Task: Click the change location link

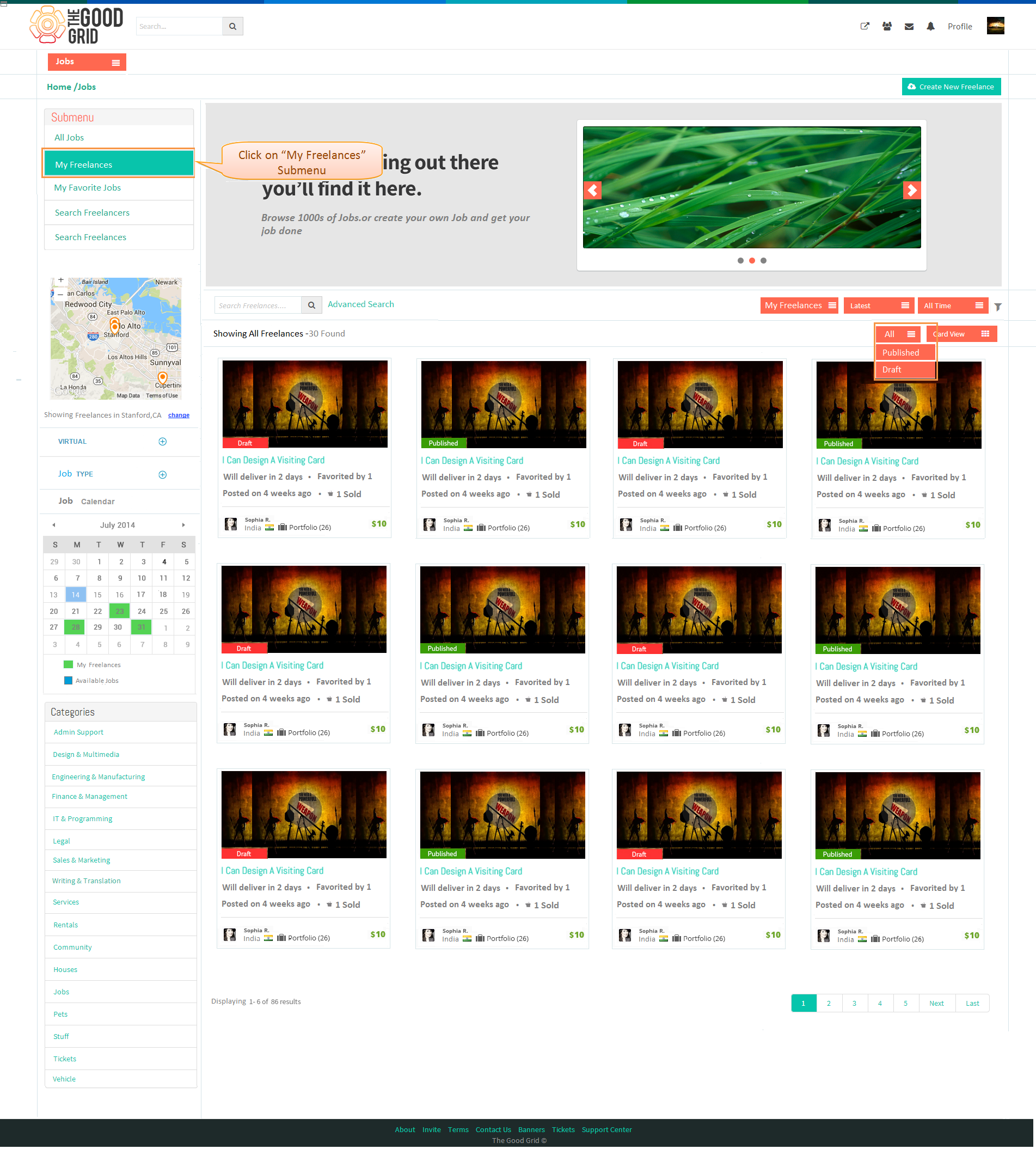Action: pyautogui.click(x=179, y=415)
